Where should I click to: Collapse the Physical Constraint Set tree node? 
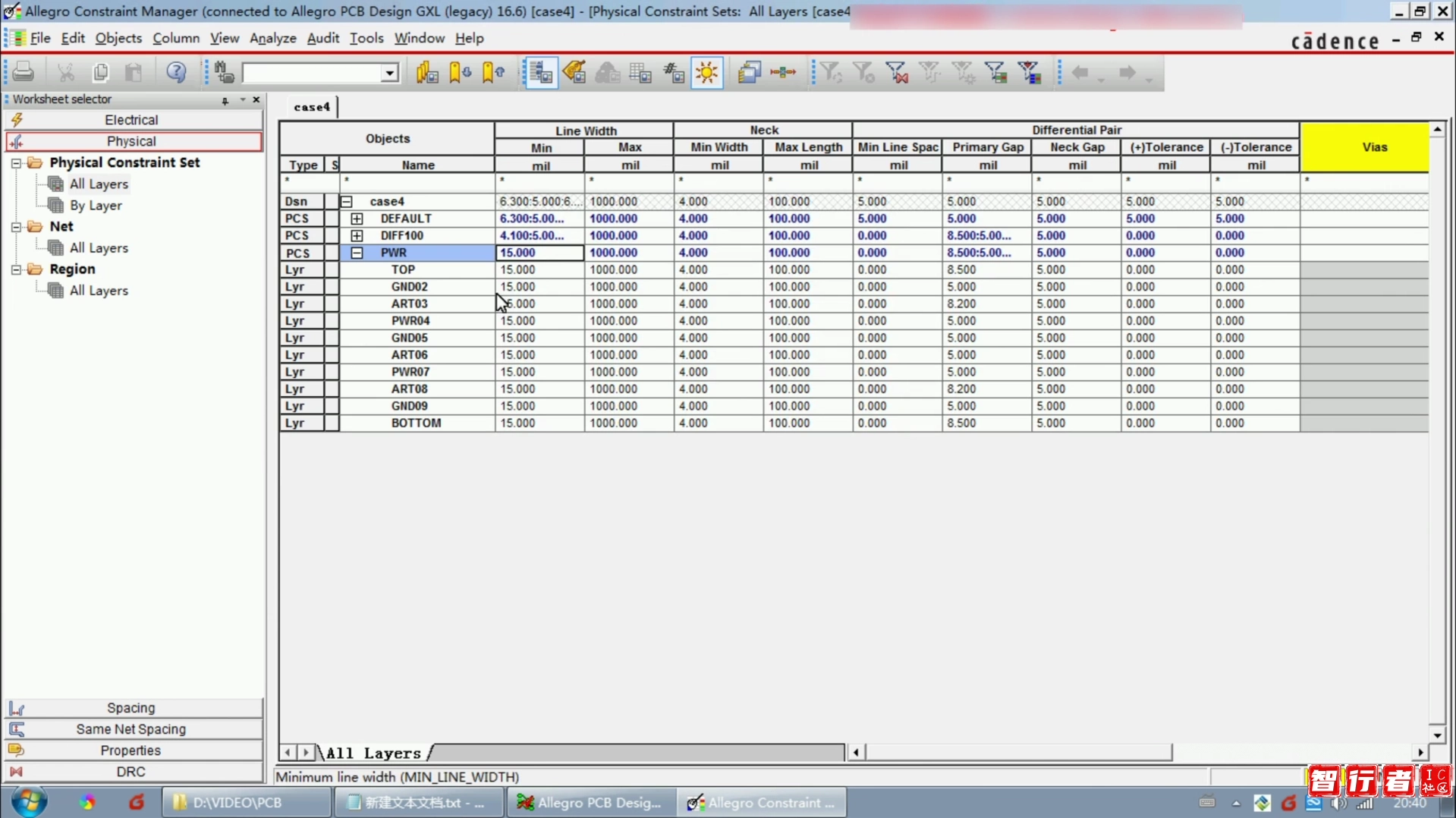click(16, 163)
